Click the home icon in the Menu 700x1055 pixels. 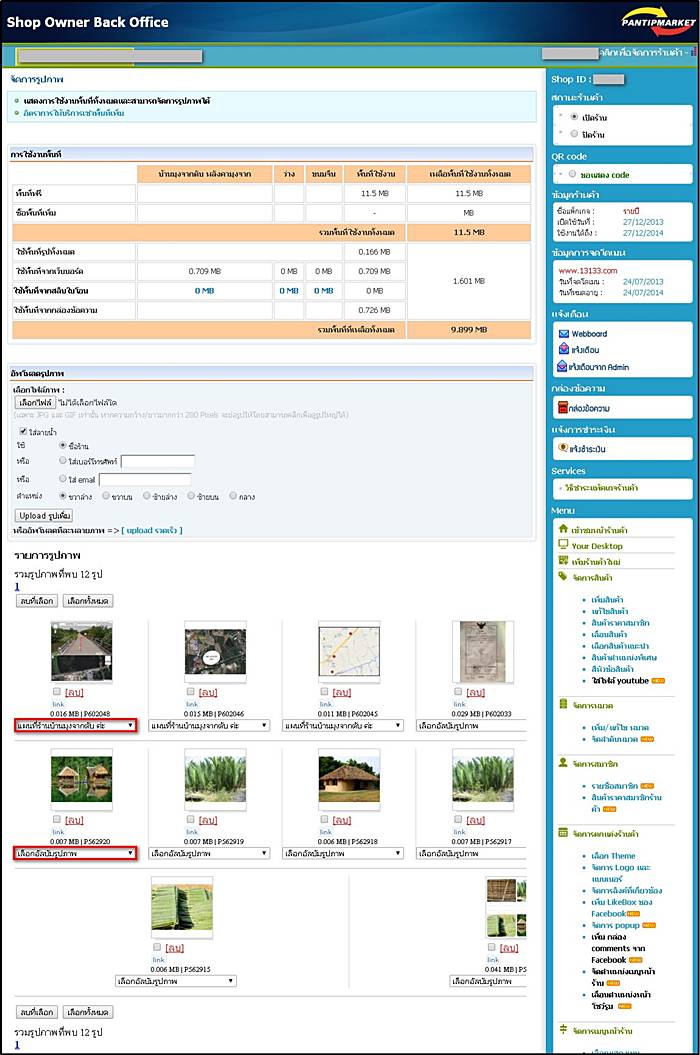point(564,529)
